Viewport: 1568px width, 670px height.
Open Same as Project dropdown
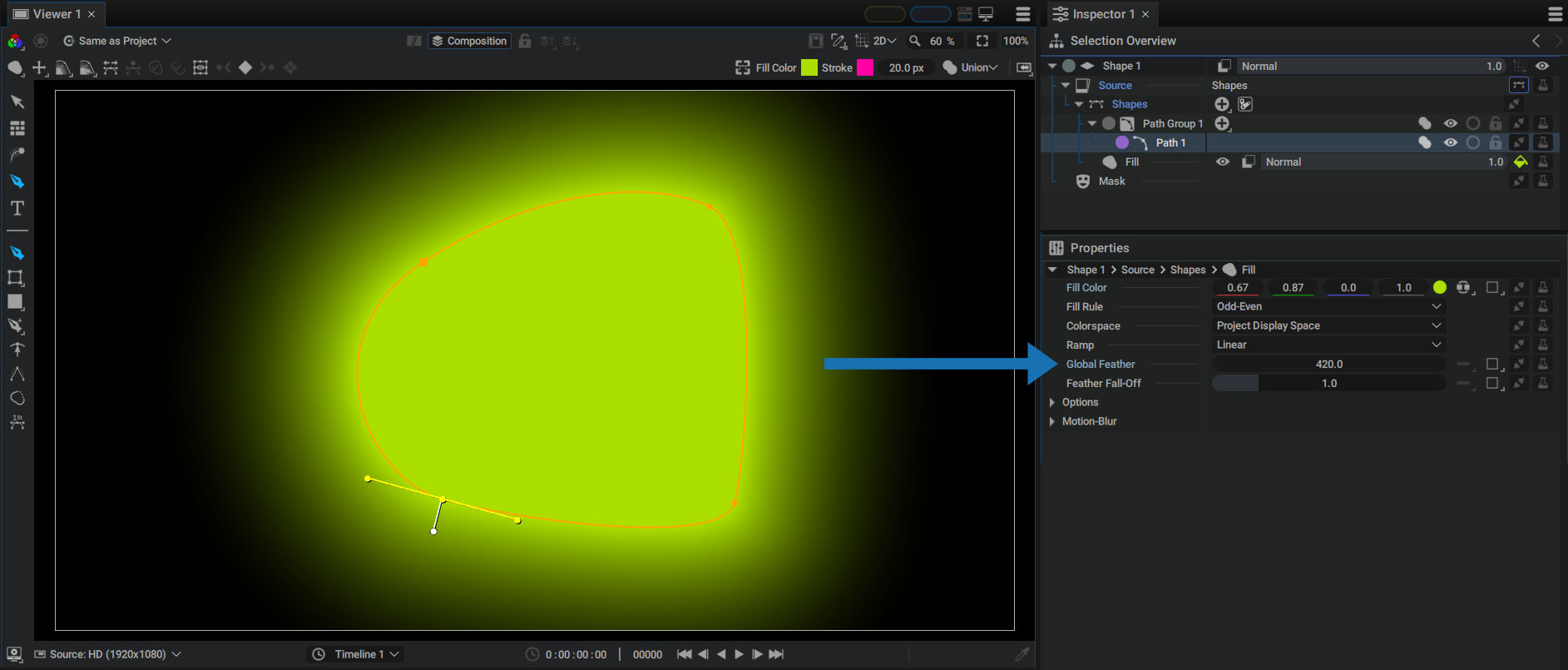(117, 41)
